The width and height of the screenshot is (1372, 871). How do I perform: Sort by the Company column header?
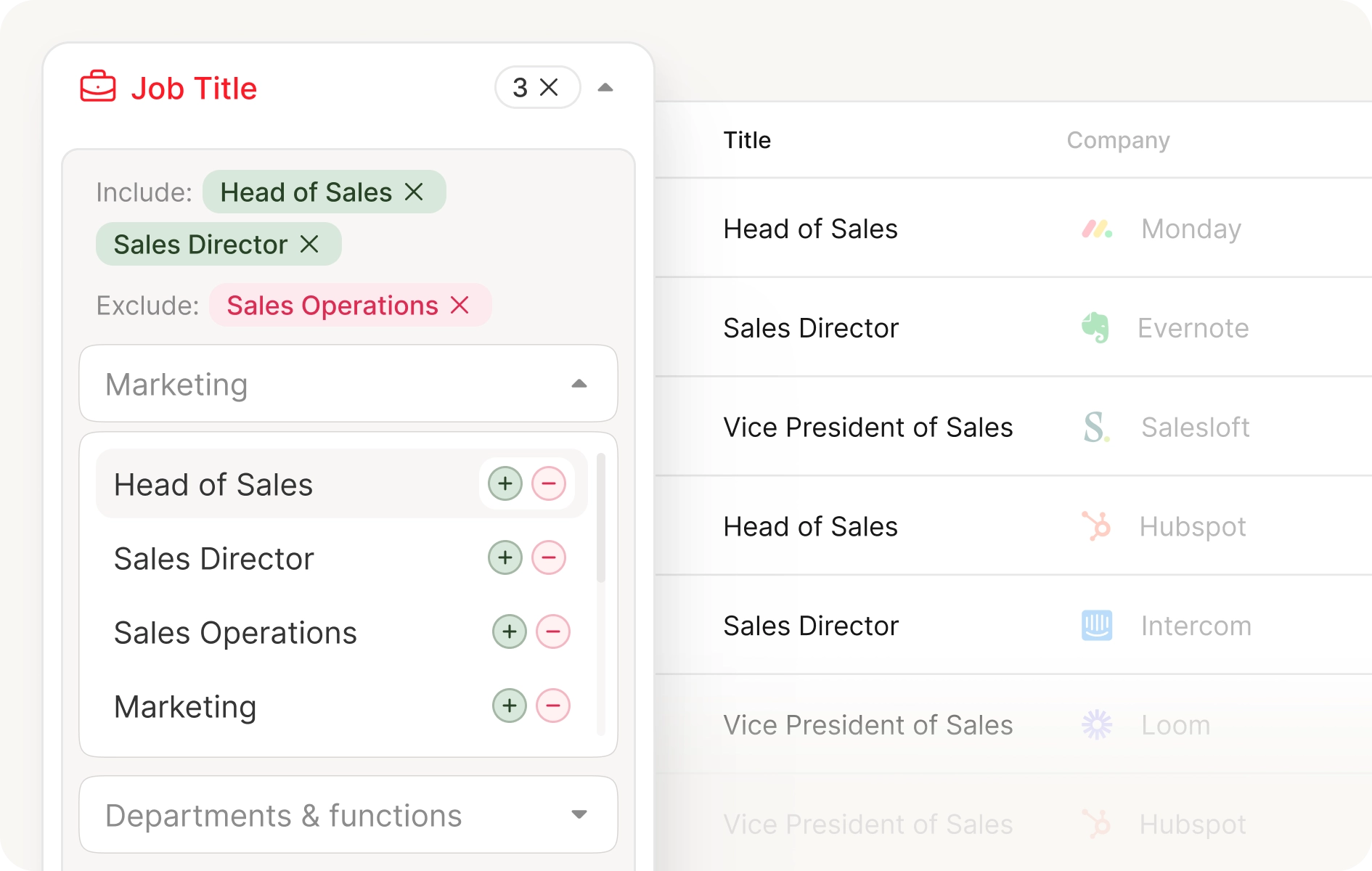click(1118, 140)
